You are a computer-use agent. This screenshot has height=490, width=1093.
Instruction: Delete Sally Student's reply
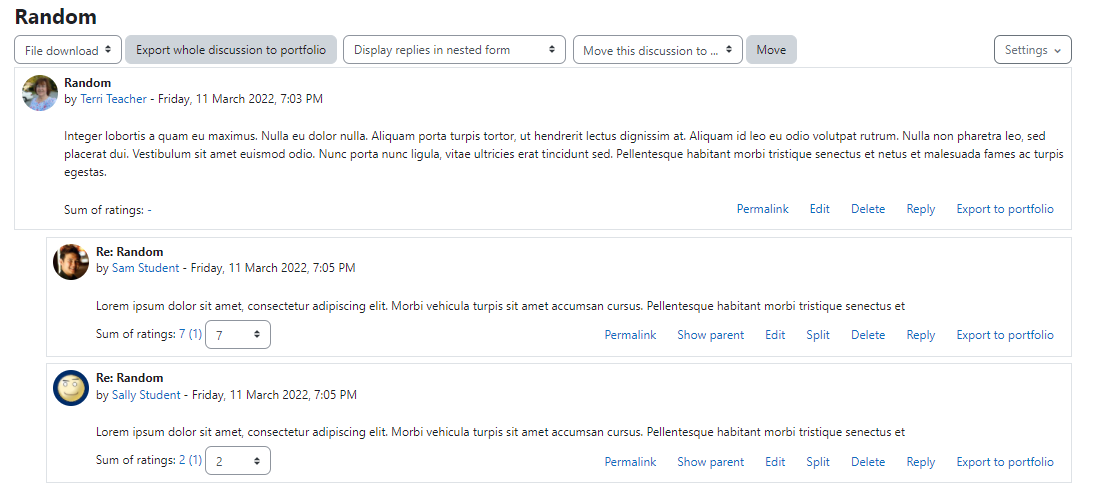868,462
